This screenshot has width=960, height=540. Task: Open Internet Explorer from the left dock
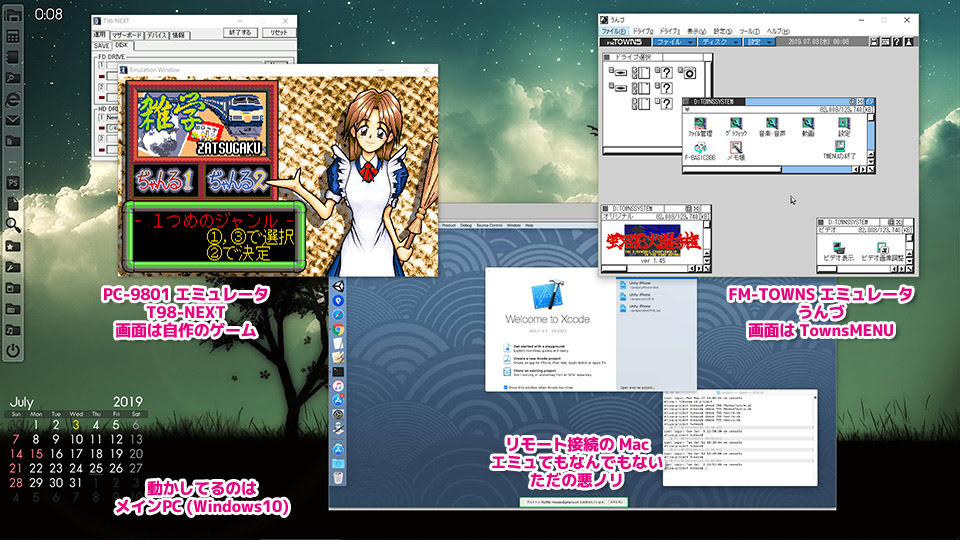pyautogui.click(x=12, y=100)
